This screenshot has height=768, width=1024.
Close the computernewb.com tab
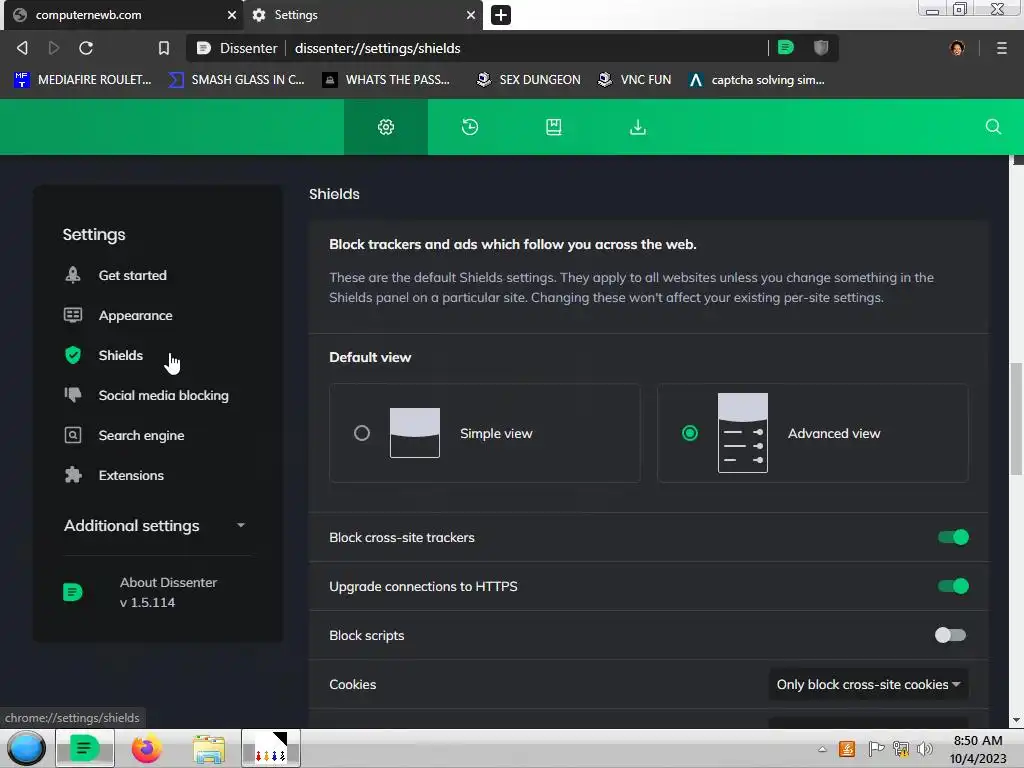tap(231, 14)
